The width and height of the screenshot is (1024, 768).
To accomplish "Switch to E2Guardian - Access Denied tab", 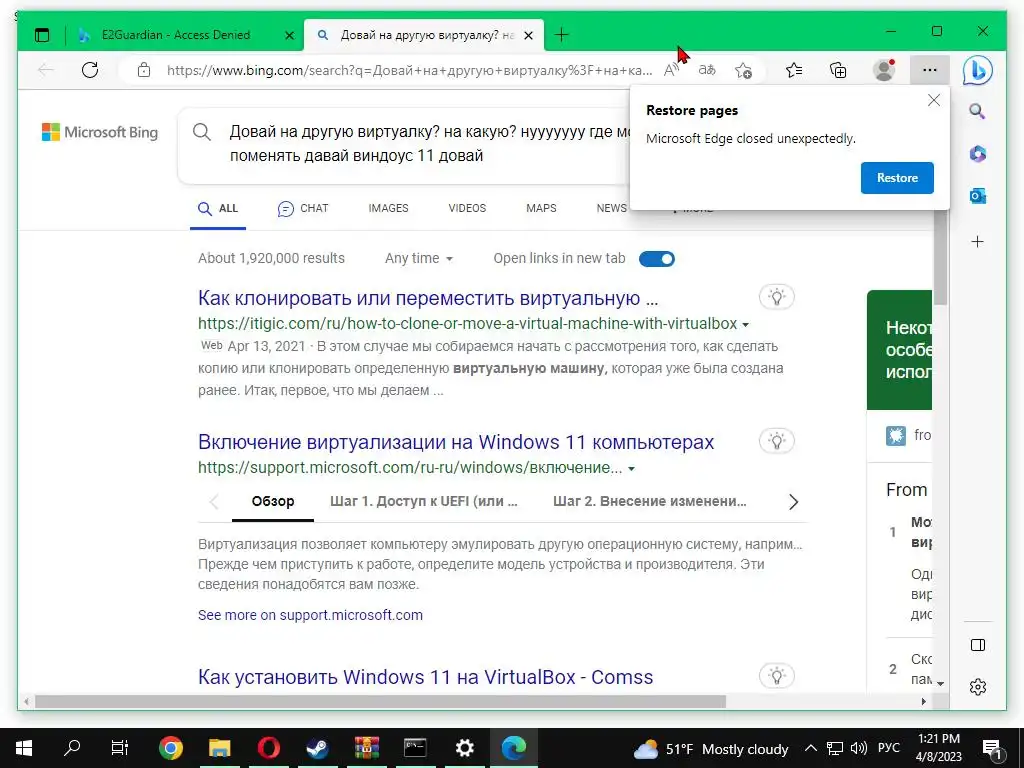I will 176,35.
